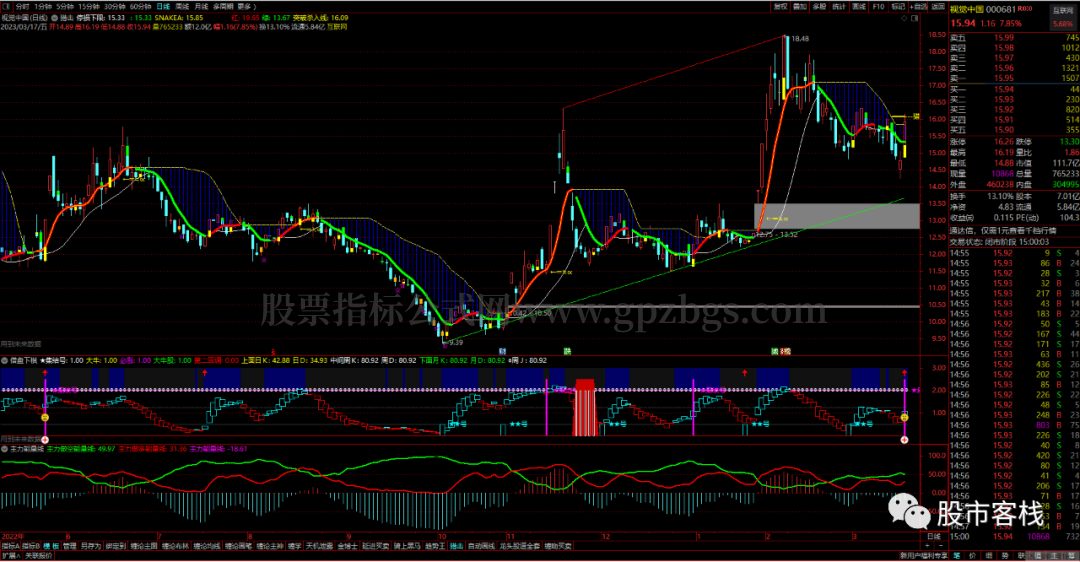
Task: Open the 复权 adjustment button
Action: pyautogui.click(x=780, y=6)
